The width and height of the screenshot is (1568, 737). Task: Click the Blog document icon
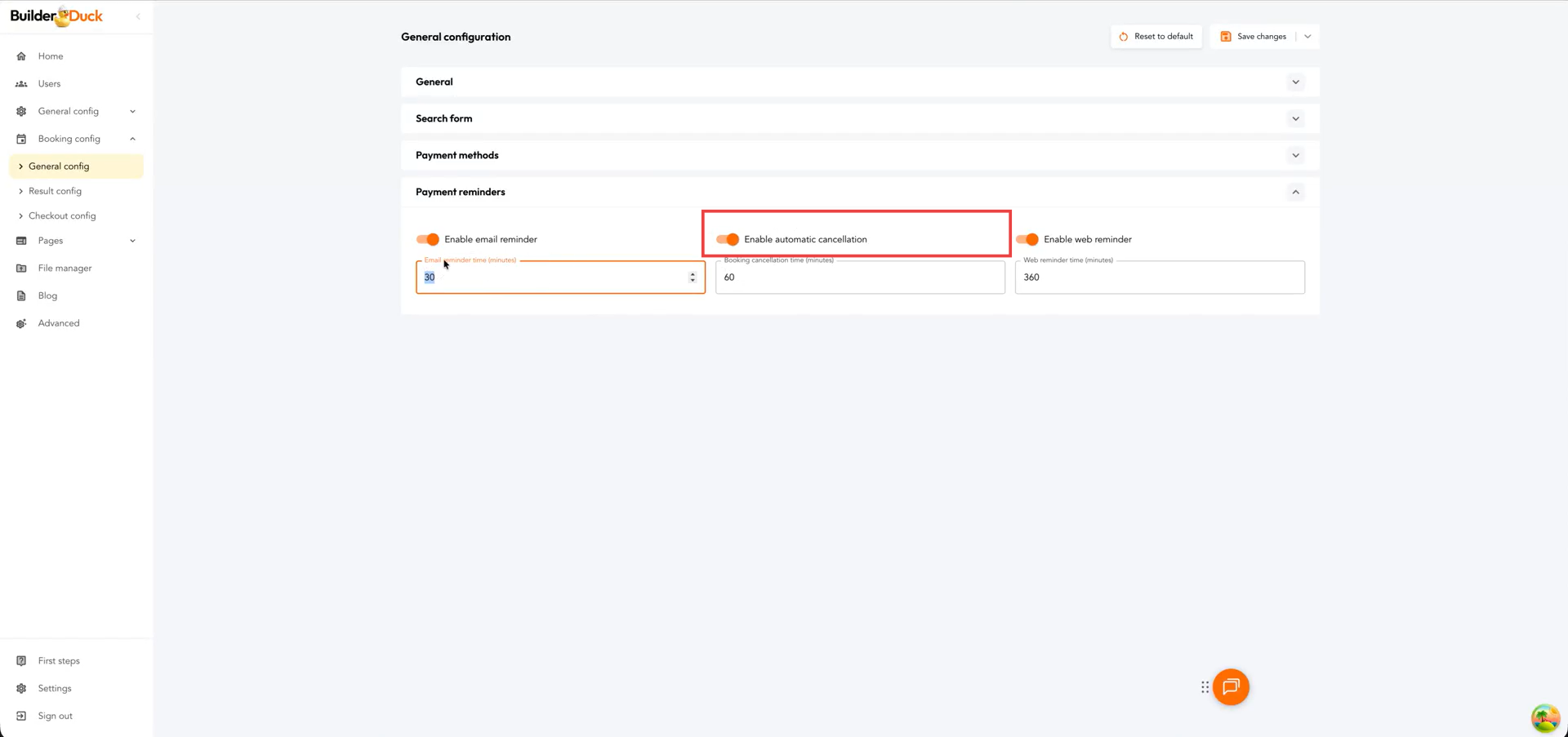pos(21,296)
